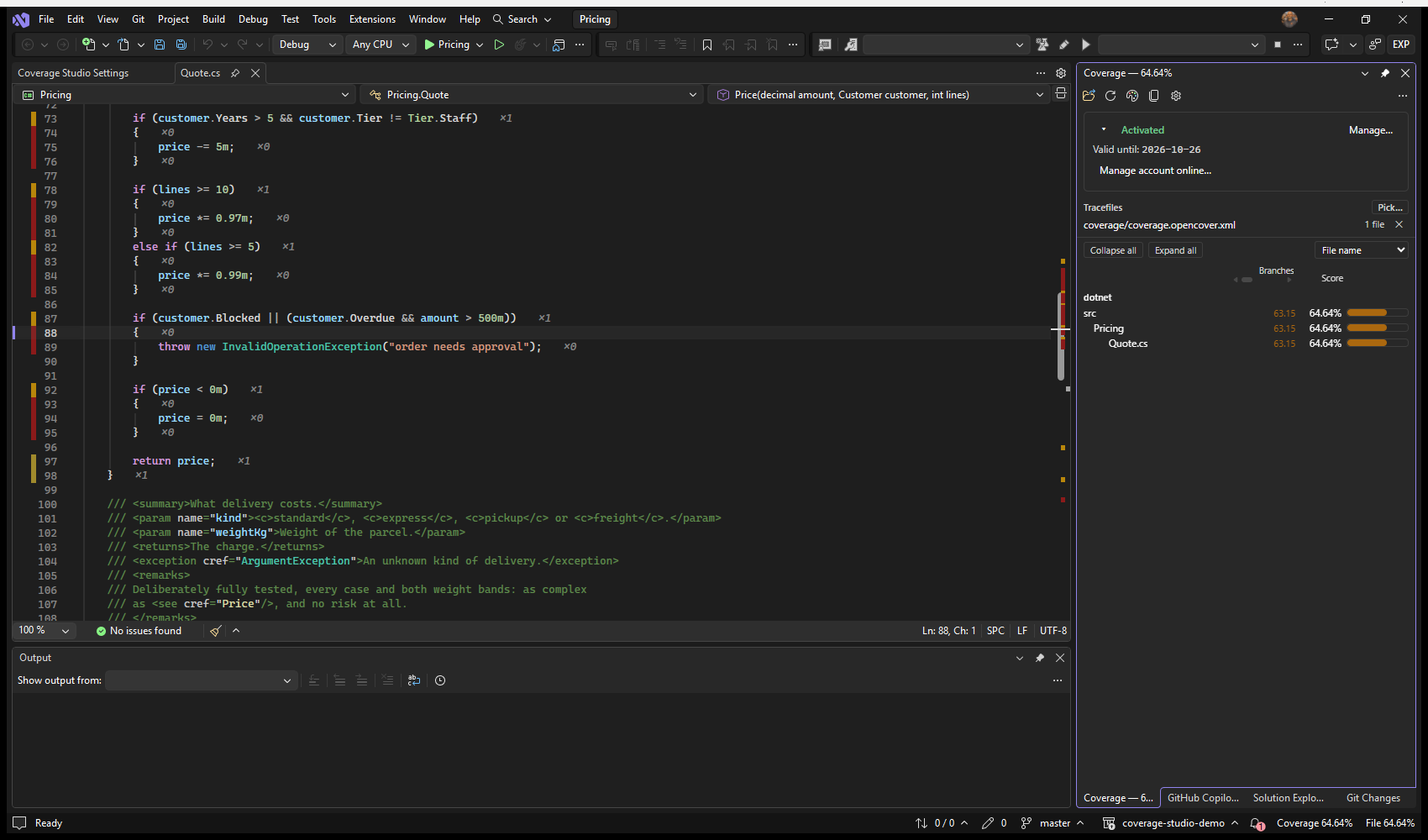Image resolution: width=1428 pixels, height=840 pixels.
Task: Open tracefile folder icon in Coverage panel
Action: point(1089,96)
